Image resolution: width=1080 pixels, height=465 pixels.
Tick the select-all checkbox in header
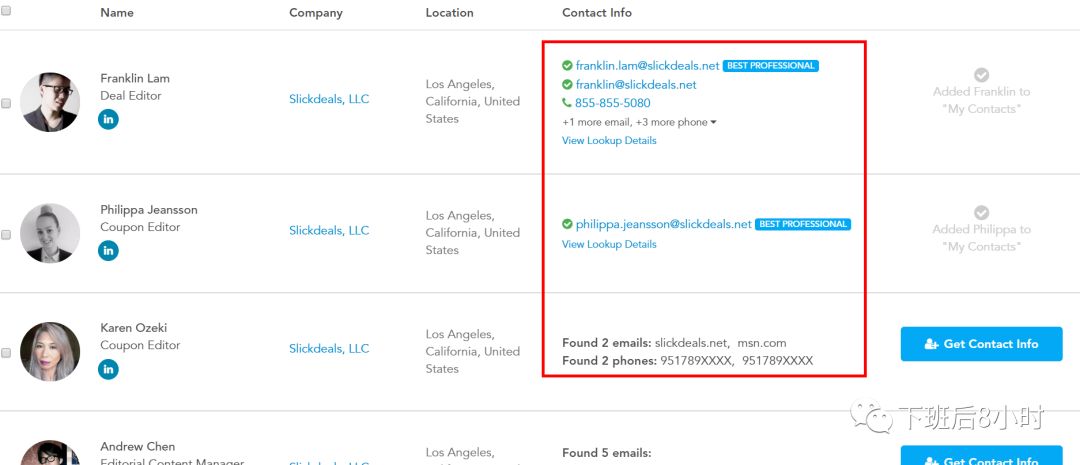click(6, 10)
